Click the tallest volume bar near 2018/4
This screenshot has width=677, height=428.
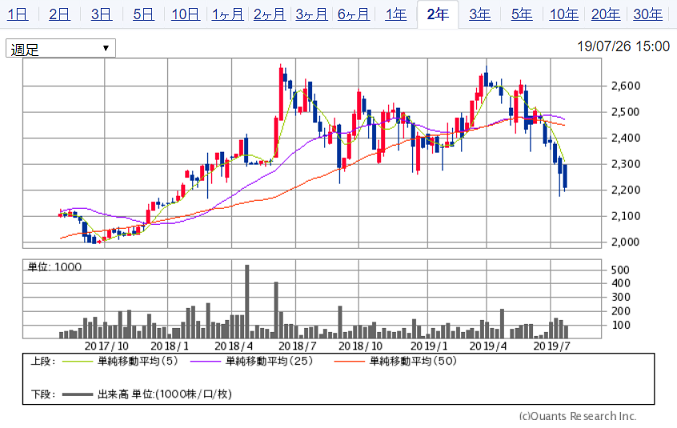[247, 301]
